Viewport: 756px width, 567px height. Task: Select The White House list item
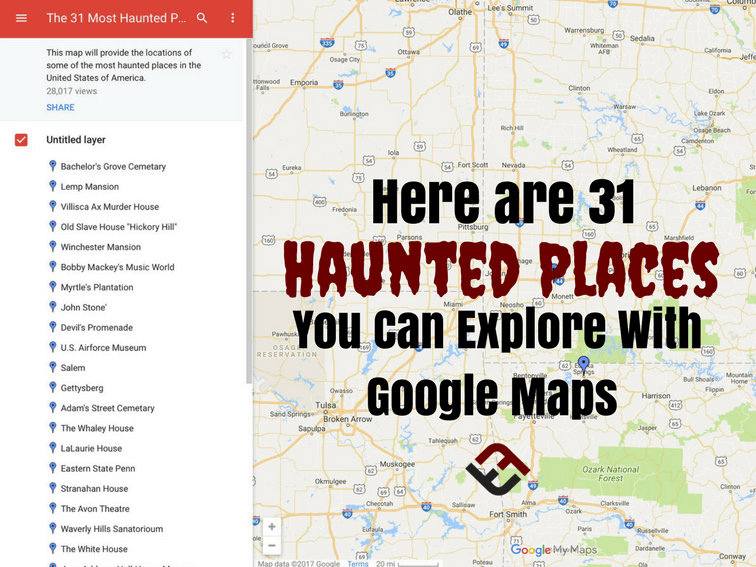pos(94,549)
